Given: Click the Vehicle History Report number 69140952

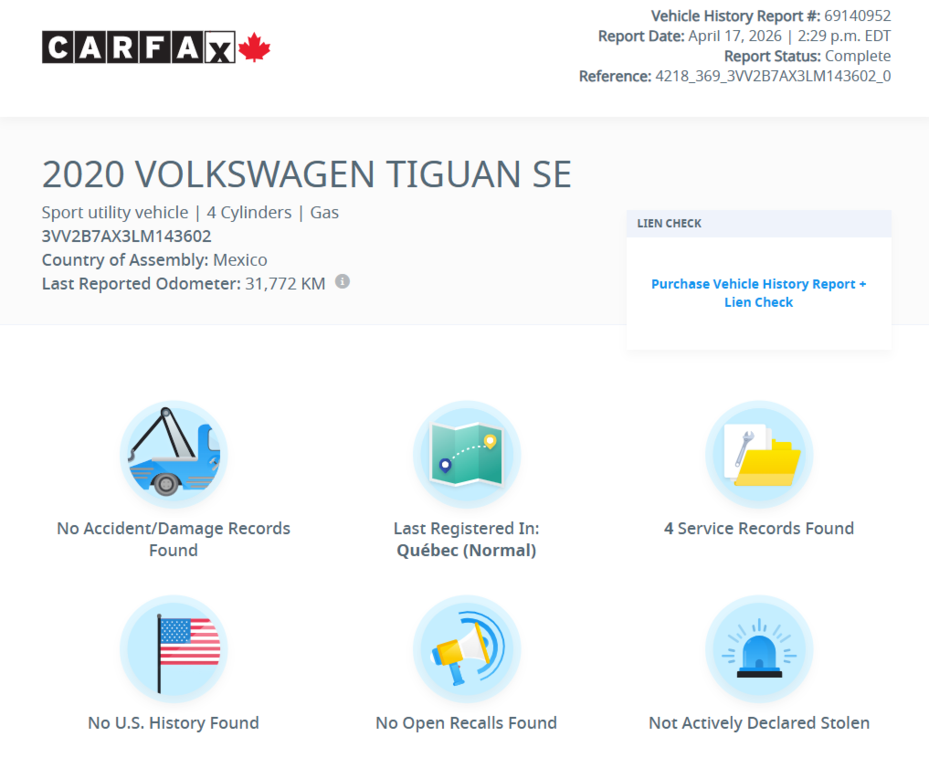Looking at the screenshot, I should click(x=857, y=16).
